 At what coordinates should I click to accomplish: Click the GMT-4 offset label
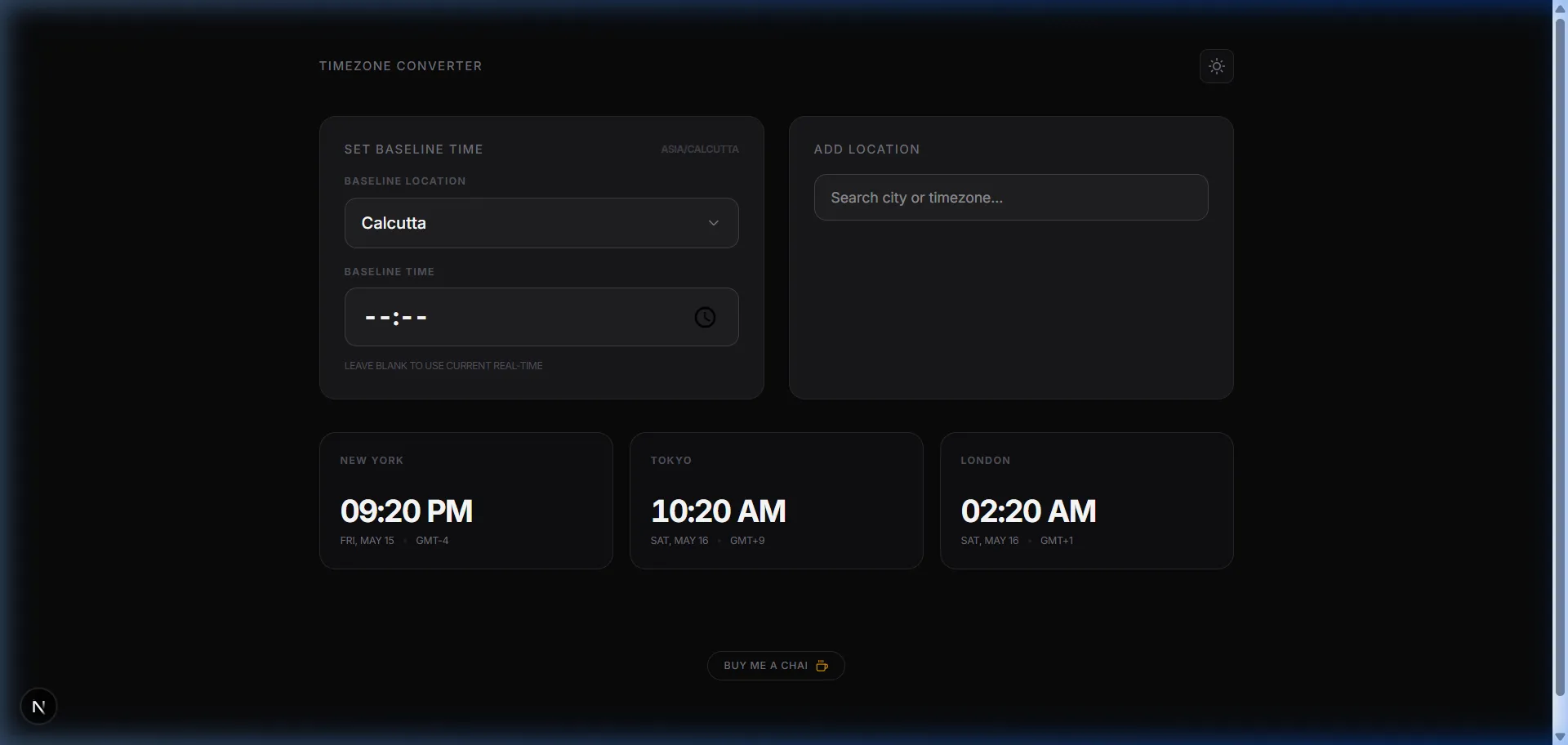pos(432,541)
